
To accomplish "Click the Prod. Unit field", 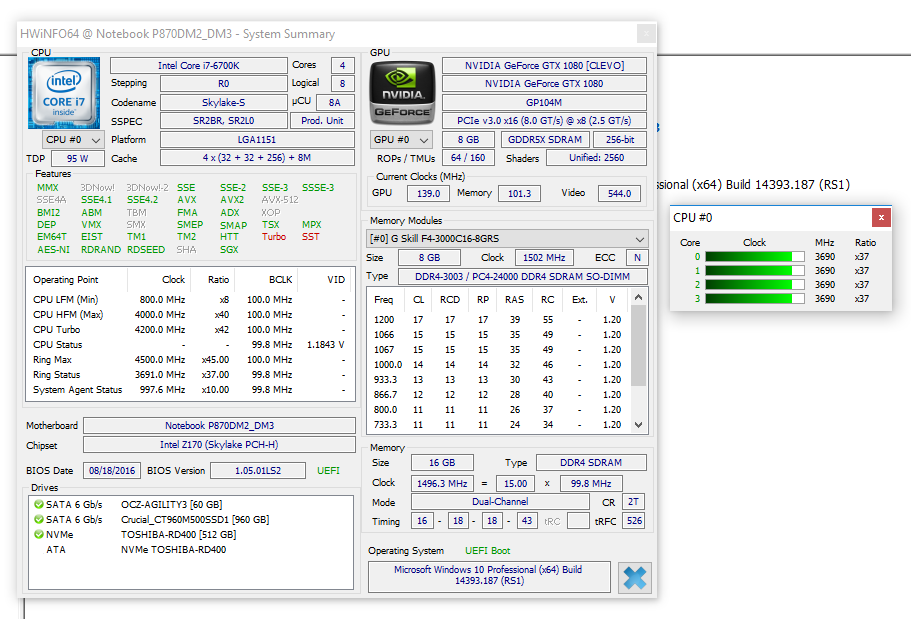I will coord(322,121).
